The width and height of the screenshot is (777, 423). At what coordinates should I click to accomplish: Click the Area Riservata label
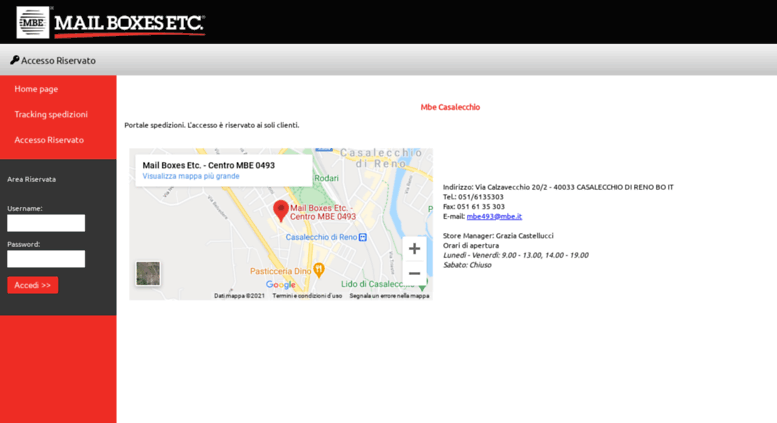(x=32, y=179)
